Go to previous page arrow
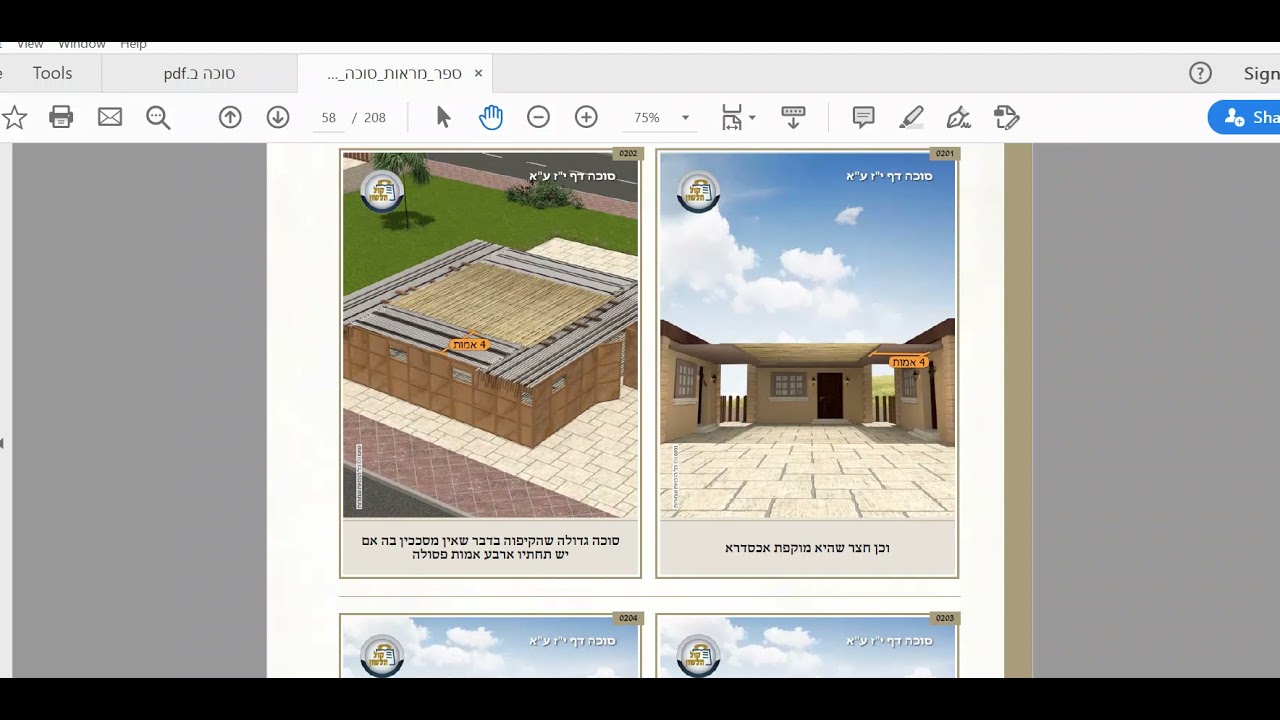 230,118
